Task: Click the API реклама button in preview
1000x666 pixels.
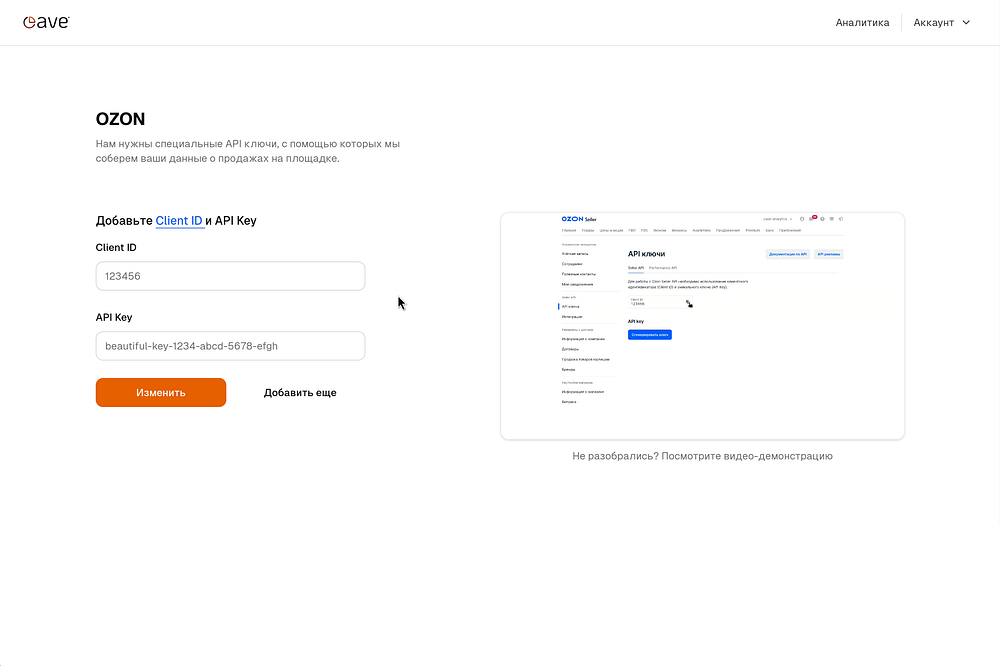Action: [829, 254]
